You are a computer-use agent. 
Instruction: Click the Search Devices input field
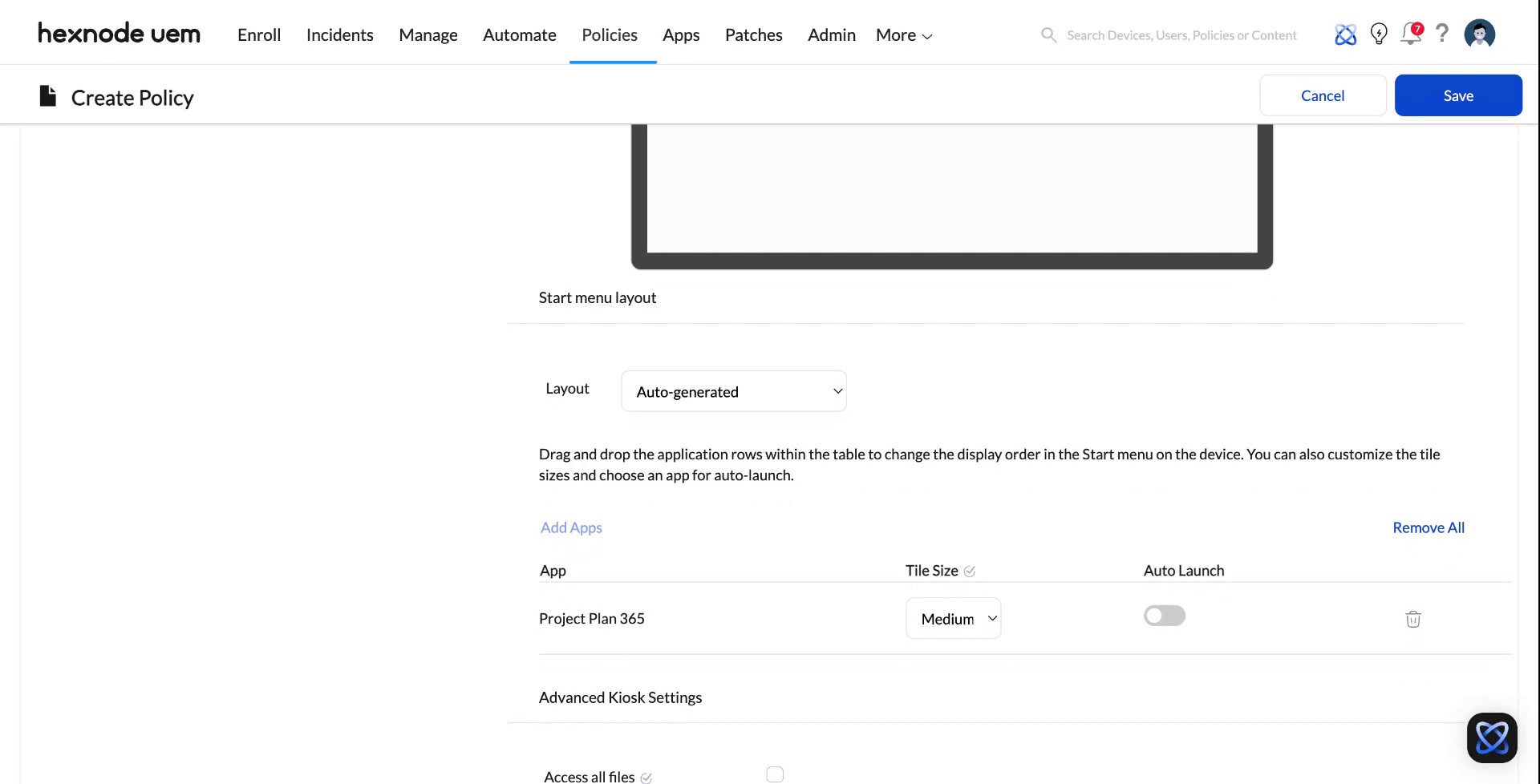pyautogui.click(x=1181, y=34)
